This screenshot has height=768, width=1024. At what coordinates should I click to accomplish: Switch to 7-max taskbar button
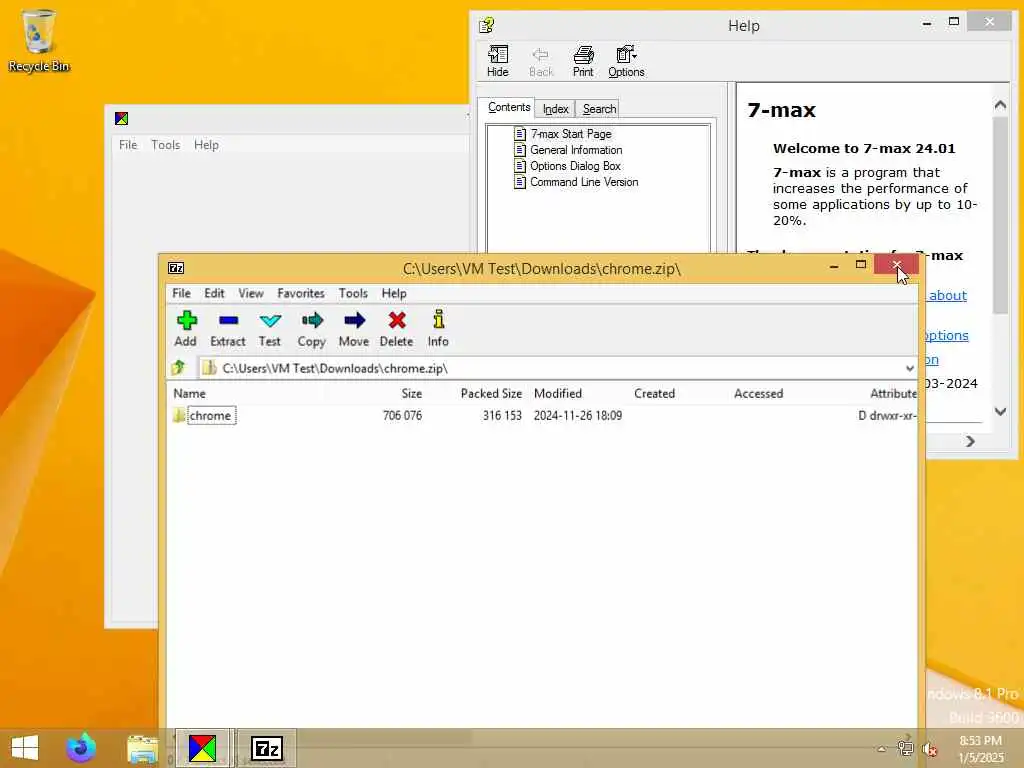point(202,748)
